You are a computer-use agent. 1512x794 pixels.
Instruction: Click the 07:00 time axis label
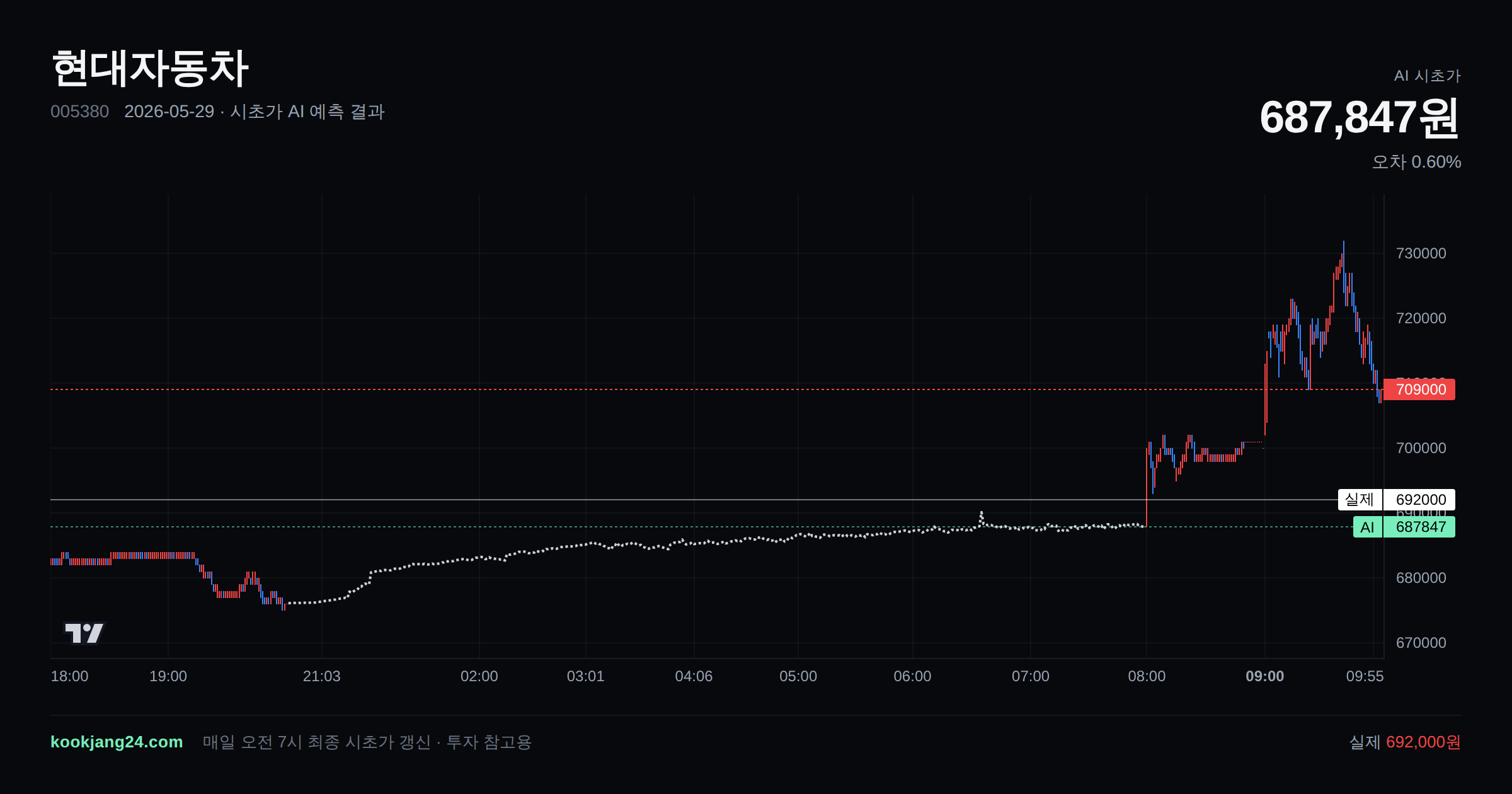point(1031,676)
